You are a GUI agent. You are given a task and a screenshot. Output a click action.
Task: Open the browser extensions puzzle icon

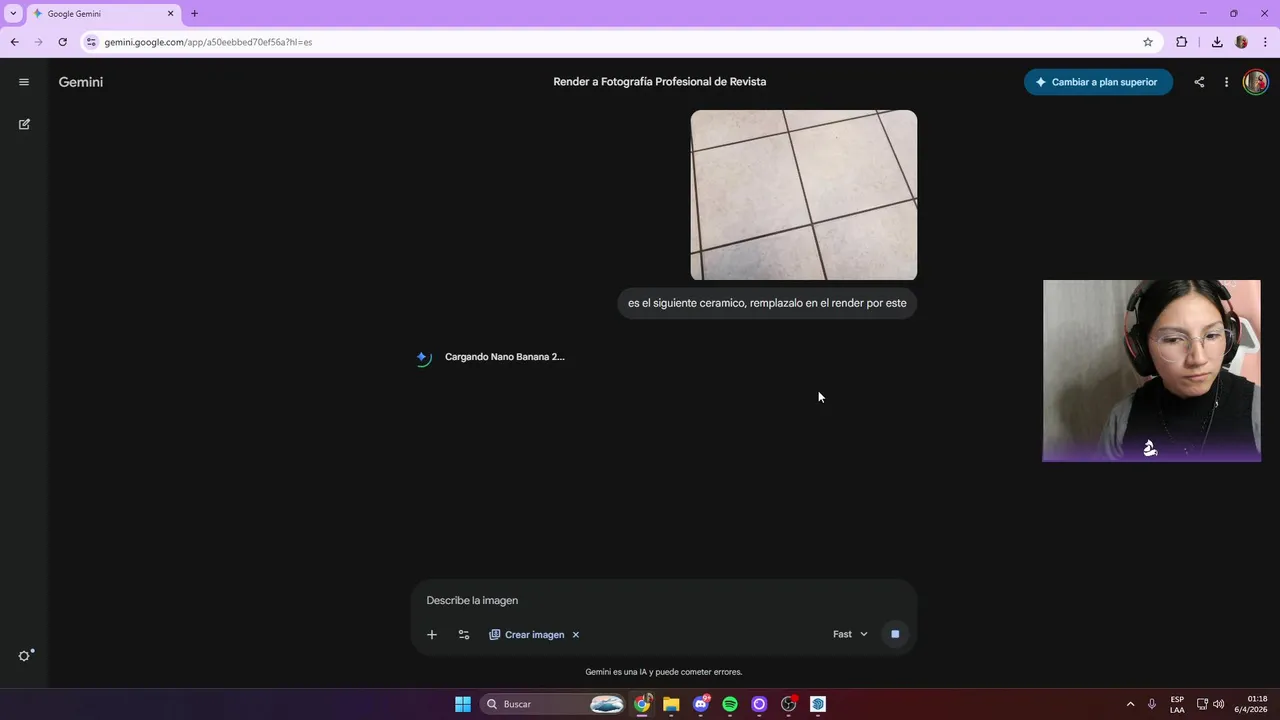pos(1182,42)
